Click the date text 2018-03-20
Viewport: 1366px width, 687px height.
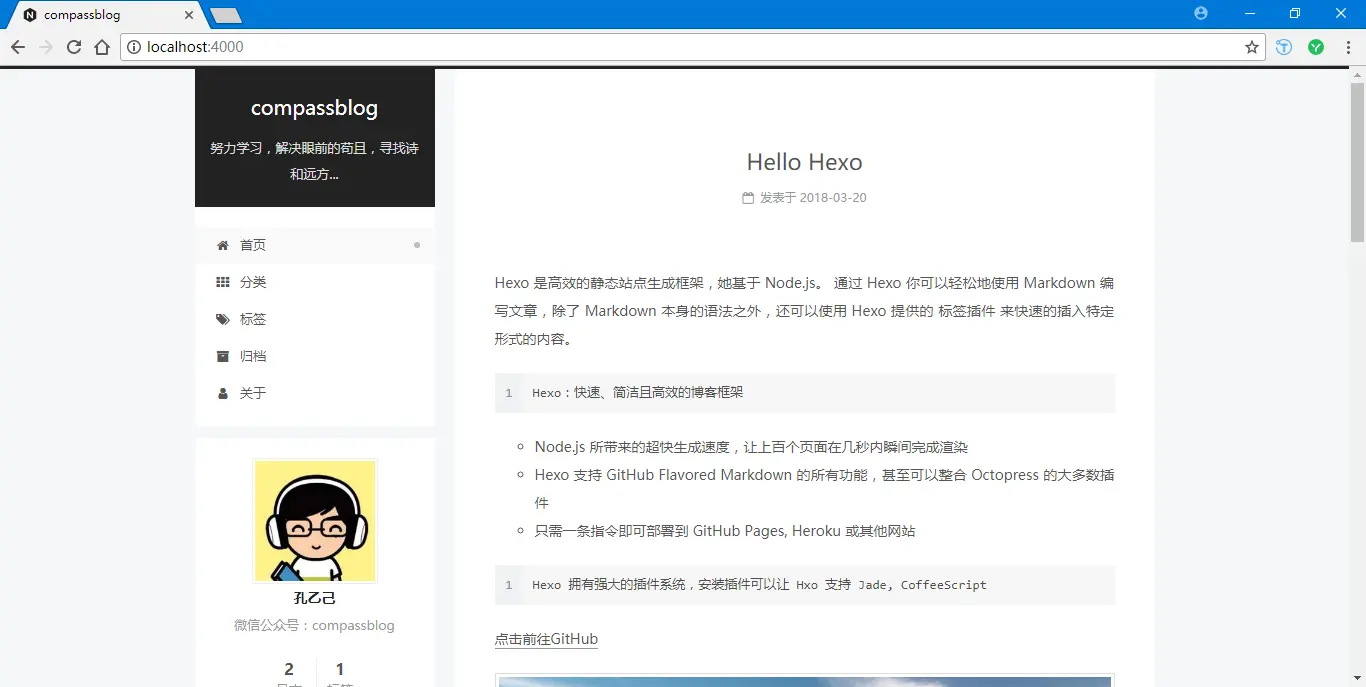(x=833, y=198)
